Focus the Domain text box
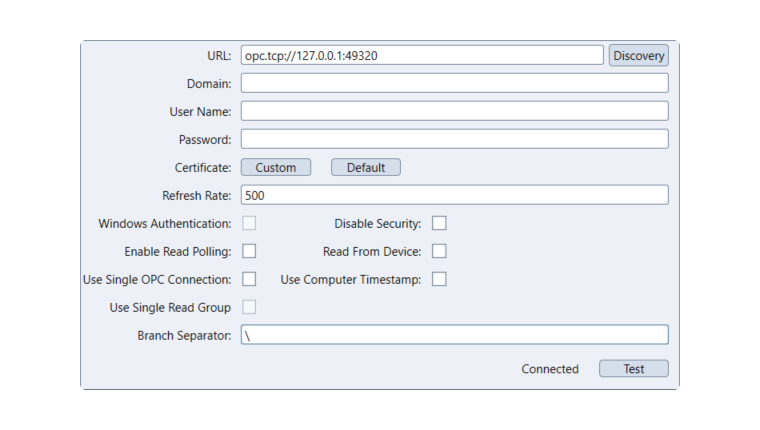Screen dimensions: 760x430 [x=454, y=83]
